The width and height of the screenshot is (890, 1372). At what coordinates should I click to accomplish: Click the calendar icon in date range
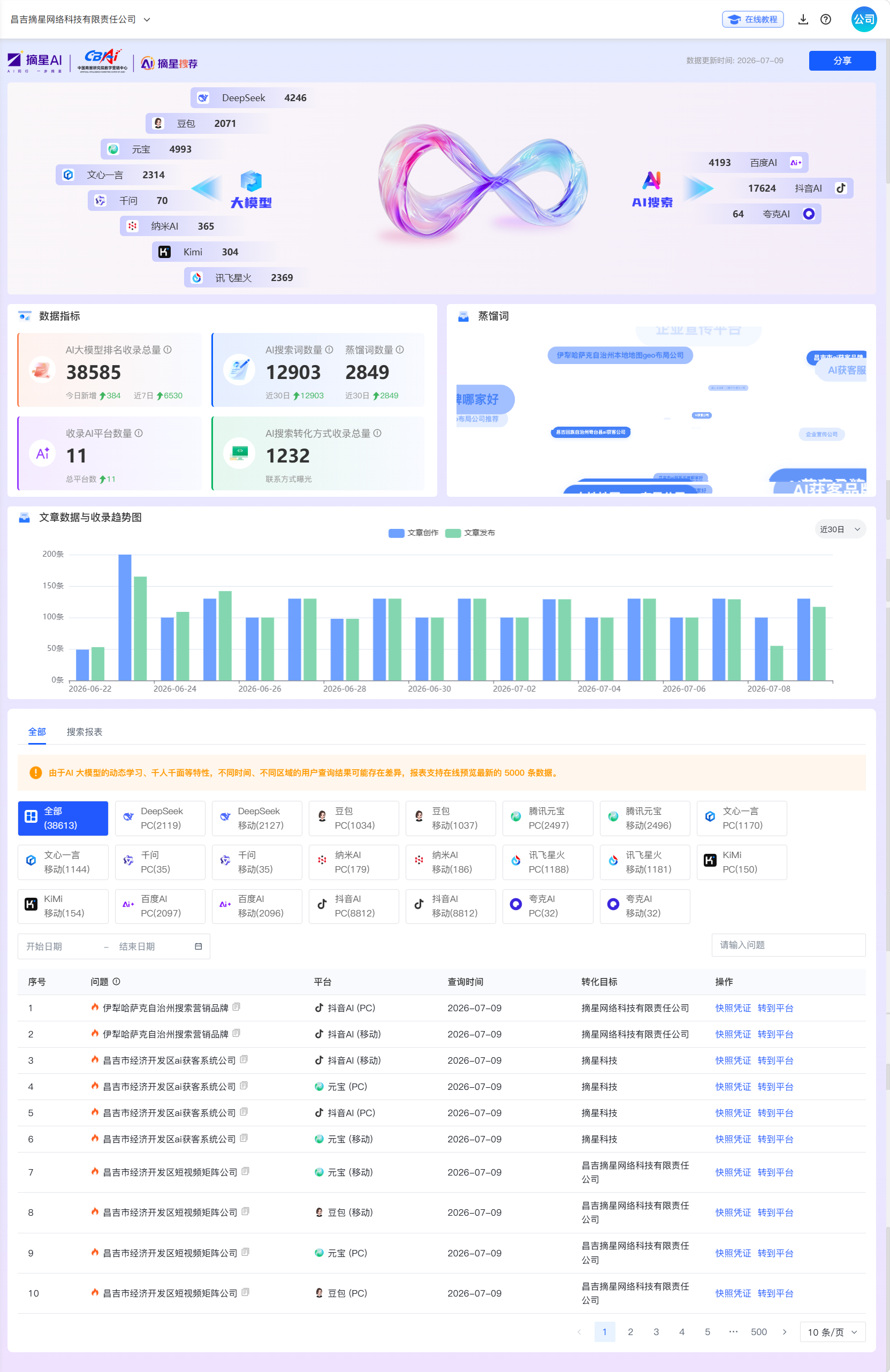(199, 946)
